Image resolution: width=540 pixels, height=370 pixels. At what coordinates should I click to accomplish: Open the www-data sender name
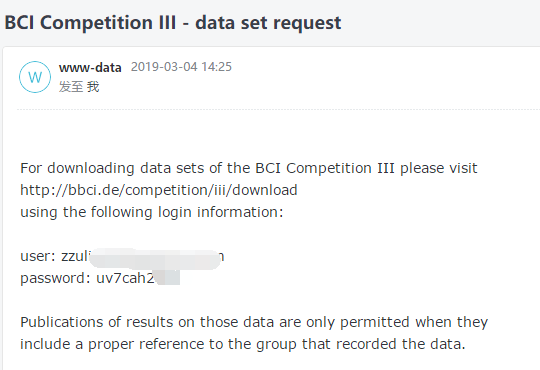(x=90, y=67)
